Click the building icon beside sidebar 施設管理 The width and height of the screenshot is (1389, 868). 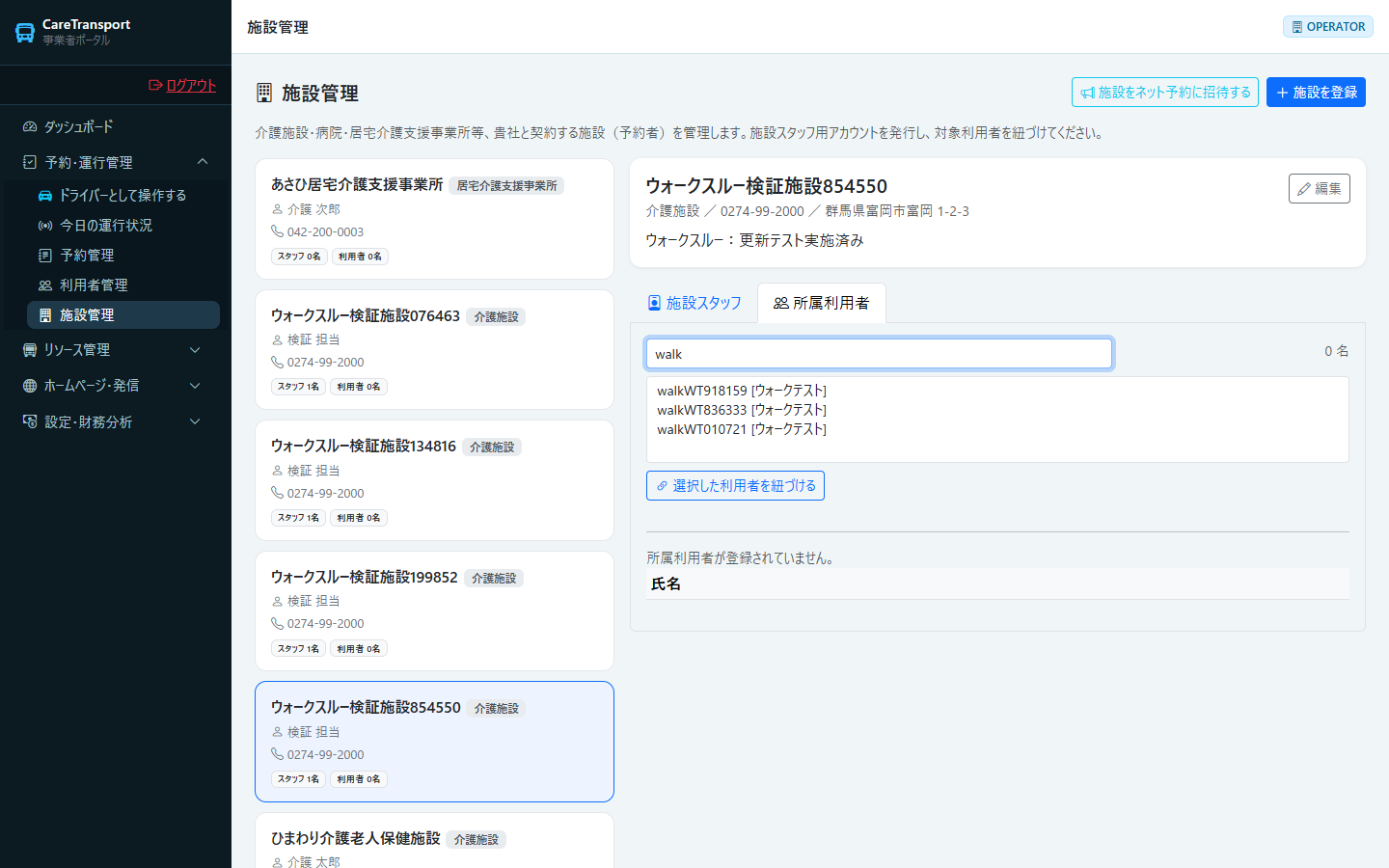45,315
